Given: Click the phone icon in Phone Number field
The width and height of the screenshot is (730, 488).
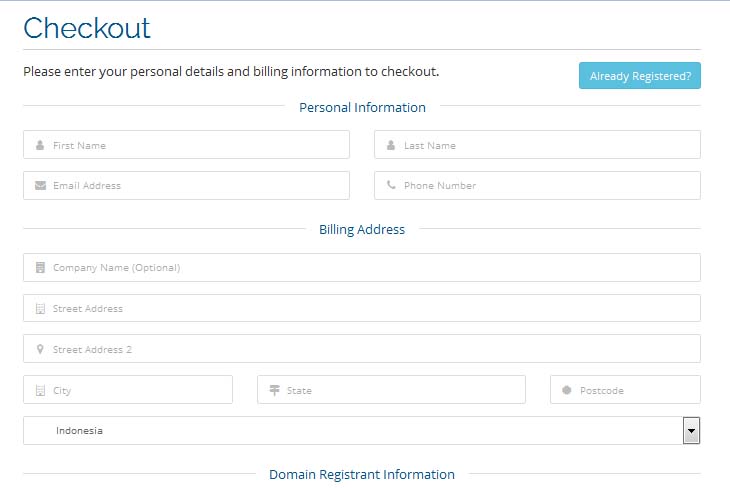Looking at the screenshot, I should pyautogui.click(x=391, y=185).
